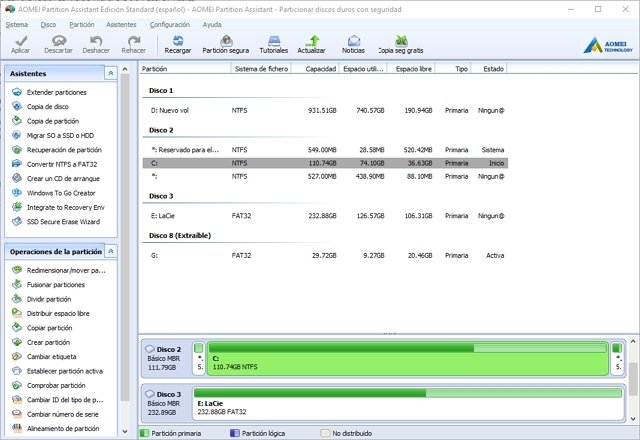Screen dimensions: 640x440
Task: Select the C: NTFS partition row
Action: (325, 163)
